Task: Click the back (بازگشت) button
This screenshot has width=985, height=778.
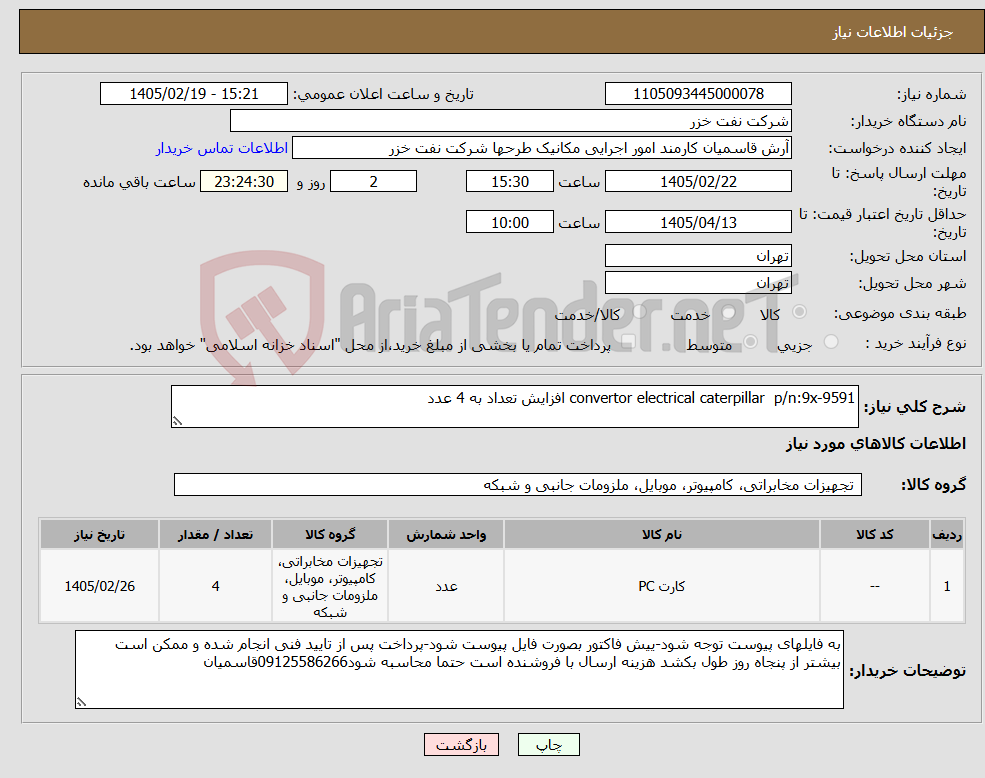Action: 462,745
